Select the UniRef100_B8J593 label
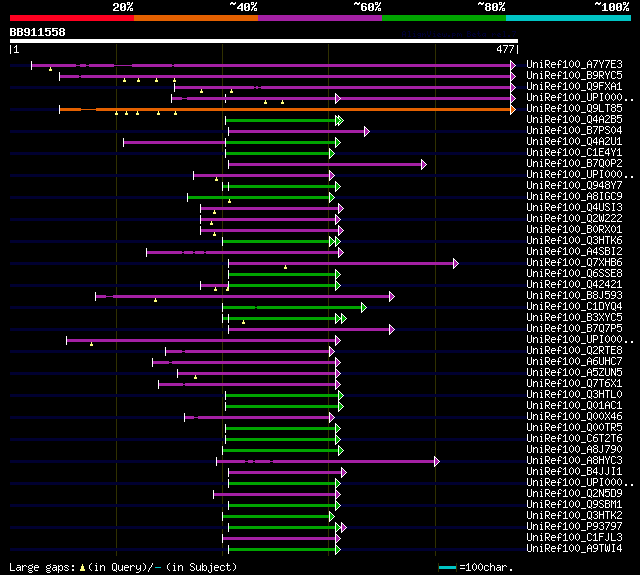The width and height of the screenshot is (640, 575). pyautogui.click(x=574, y=296)
